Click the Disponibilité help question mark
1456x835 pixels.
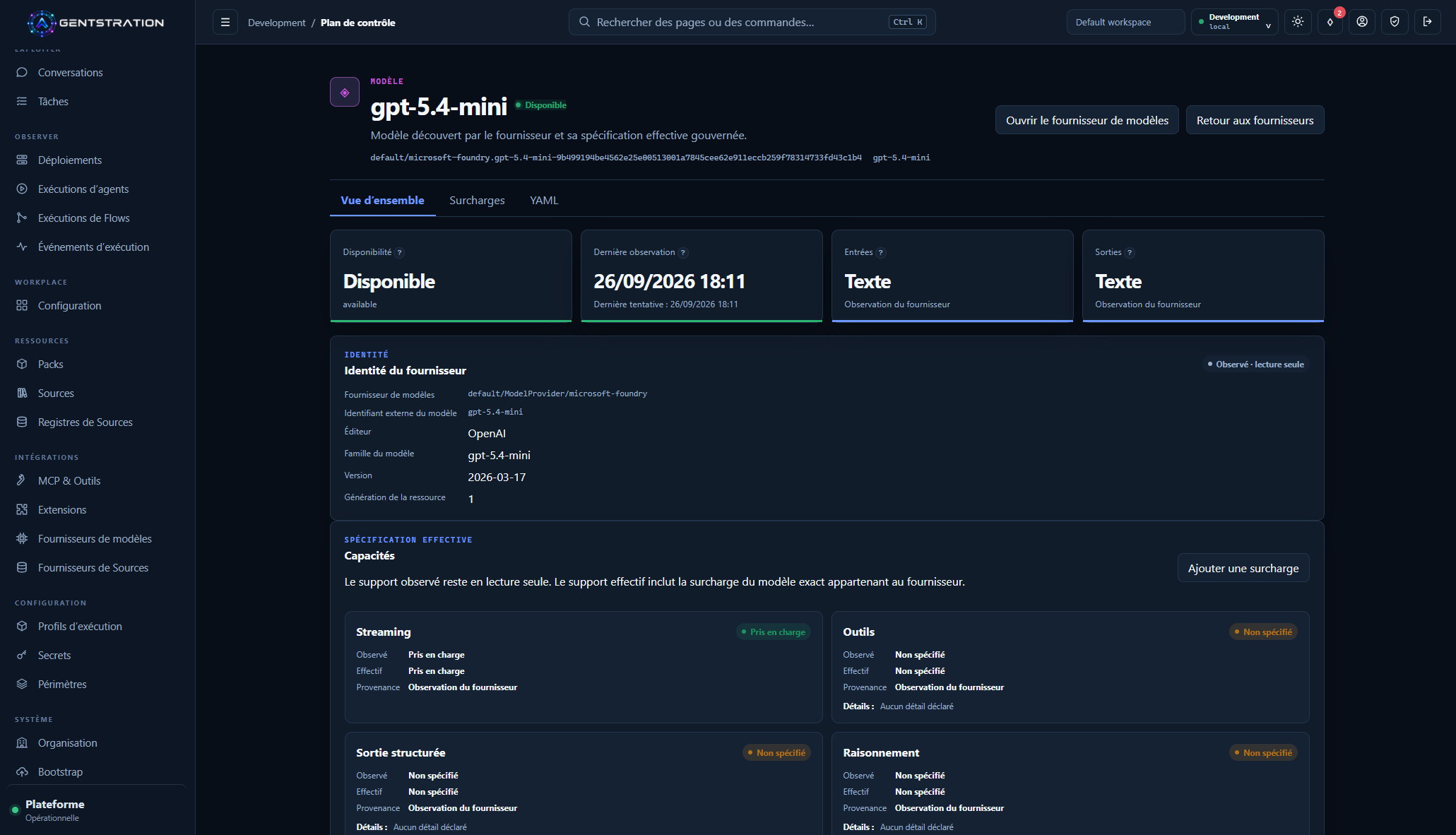pos(400,253)
